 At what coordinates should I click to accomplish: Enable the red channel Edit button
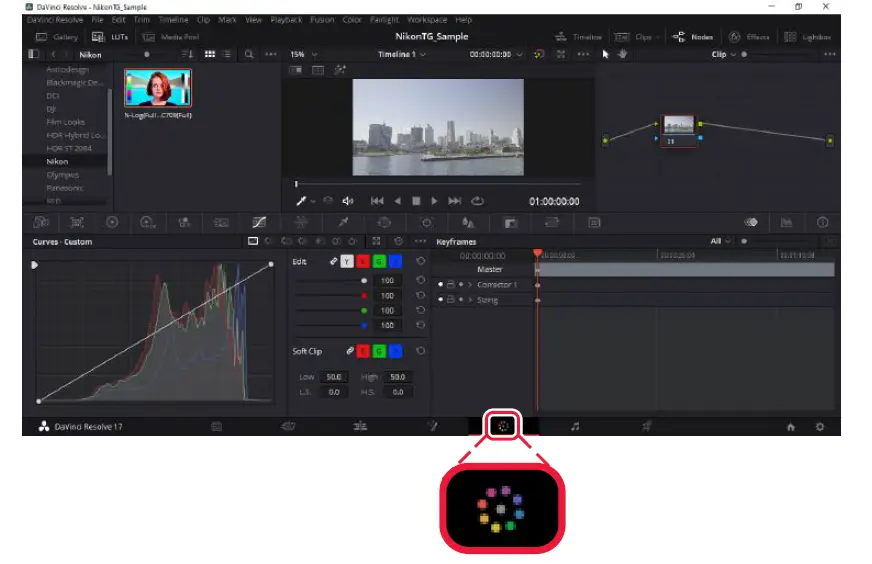pos(363,261)
